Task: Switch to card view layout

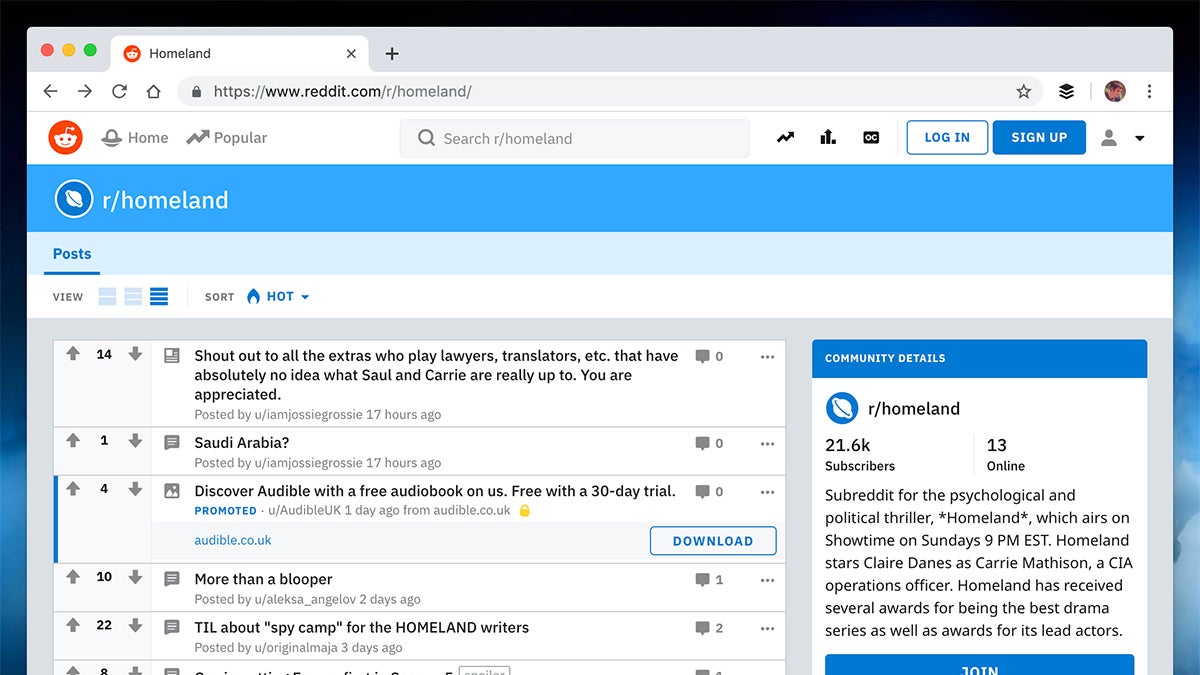Action: point(107,296)
